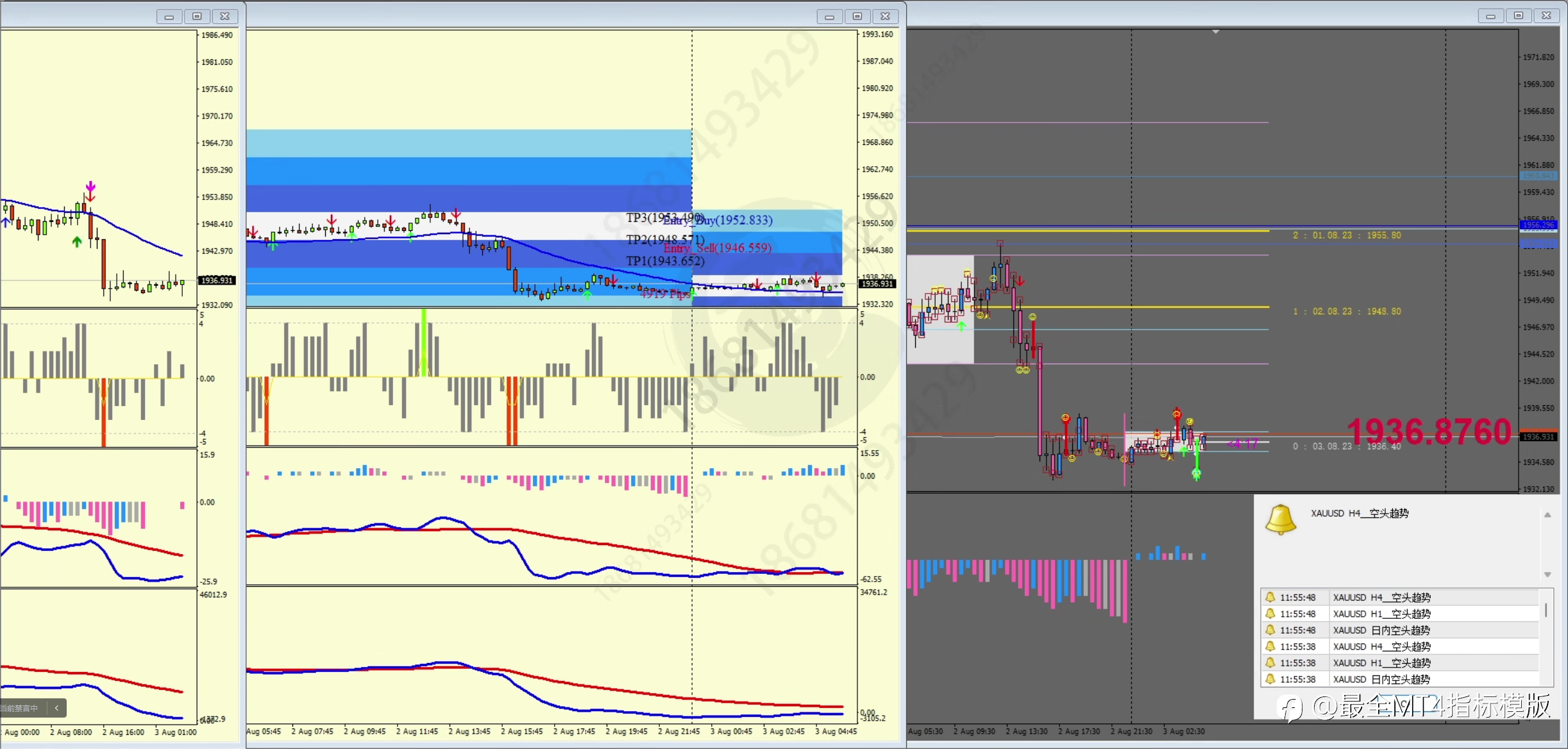Viewport: 1568px width, 749px height.
Task: Click the magenta down arrow on left chart
Action: pyautogui.click(x=90, y=187)
